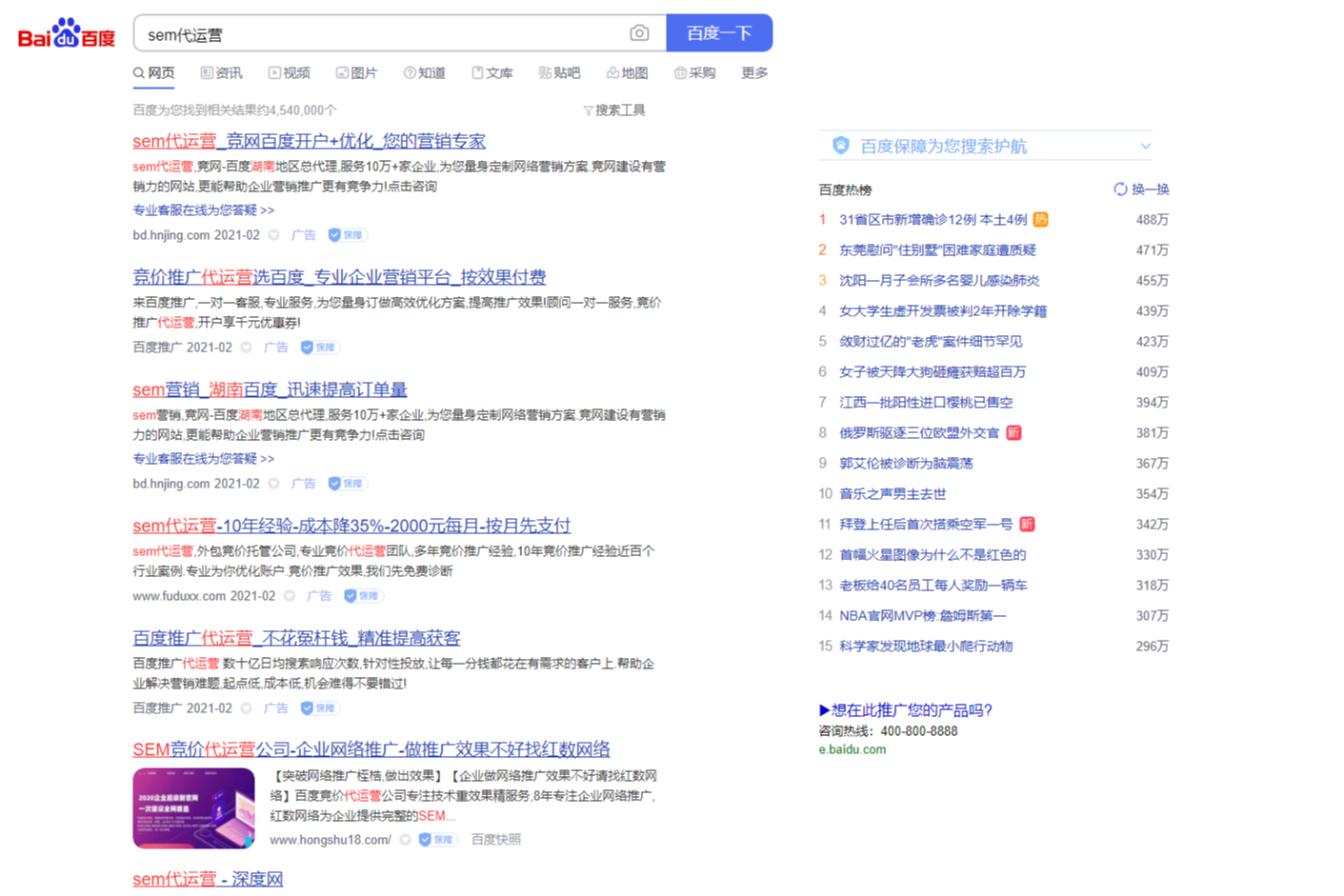Open hot topic 沈阳一月子会所多名婴儿感染肺炎
The height and width of the screenshot is (896, 1344).
939,281
